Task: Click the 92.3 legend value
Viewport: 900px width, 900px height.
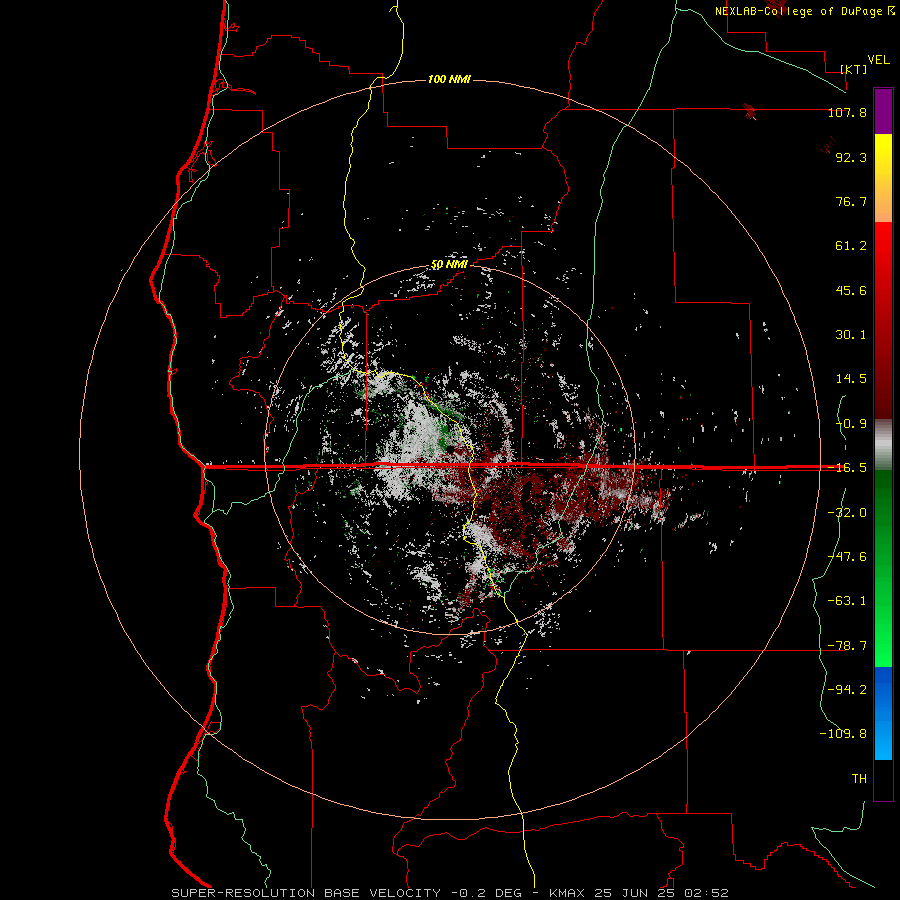Action: point(851,157)
